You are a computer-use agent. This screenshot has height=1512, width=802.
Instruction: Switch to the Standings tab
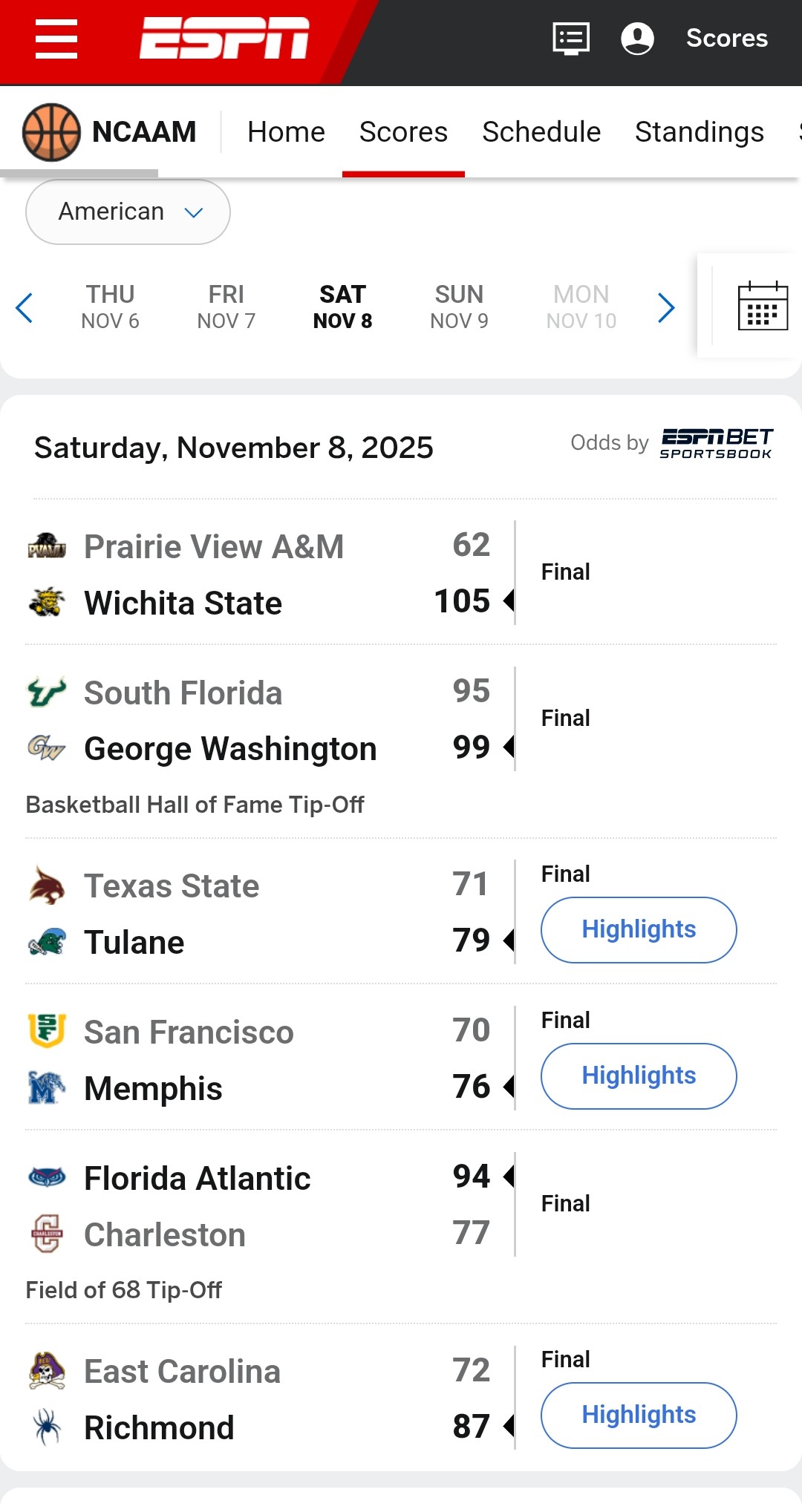click(x=699, y=132)
